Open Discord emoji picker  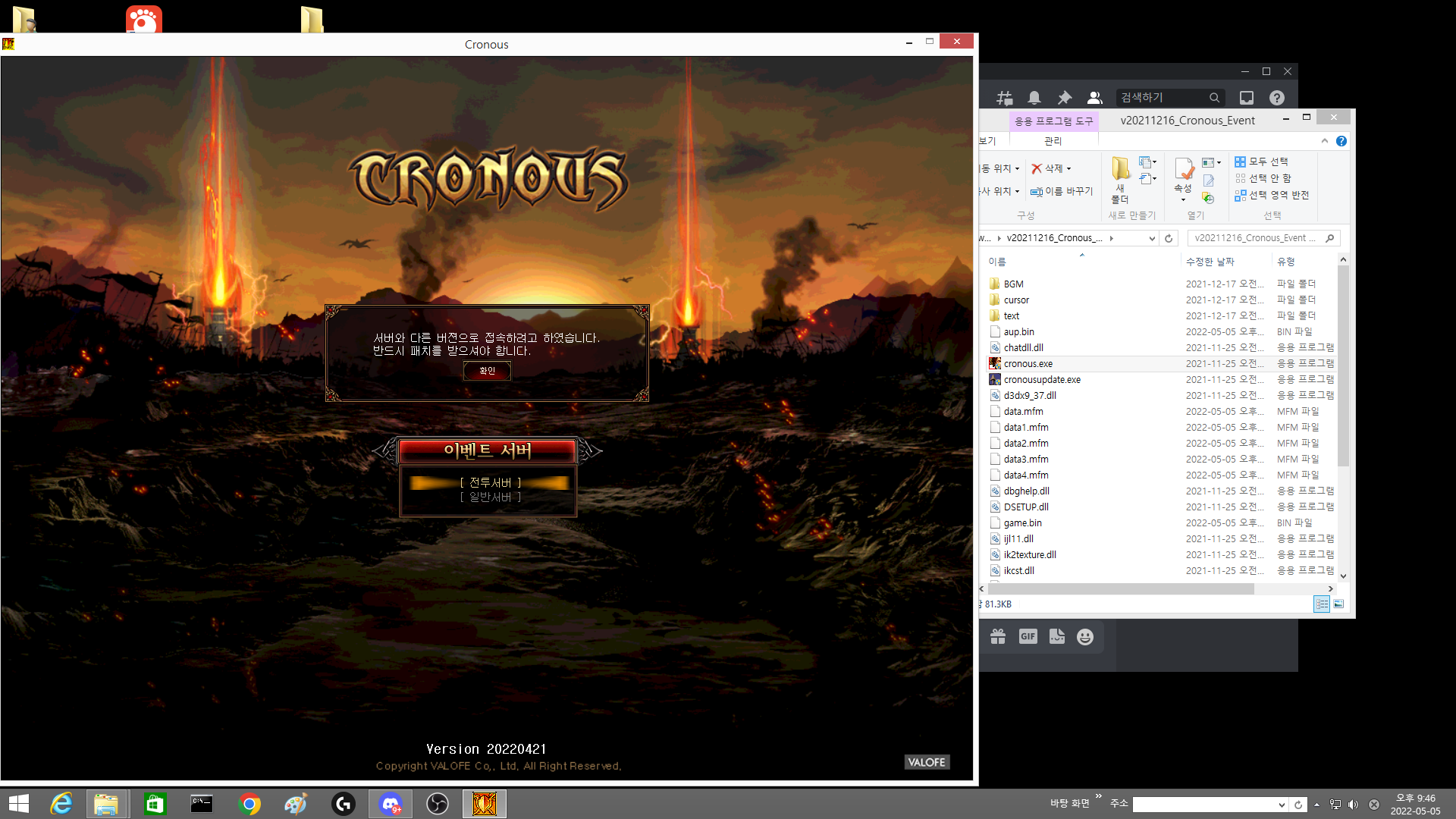(x=1085, y=636)
